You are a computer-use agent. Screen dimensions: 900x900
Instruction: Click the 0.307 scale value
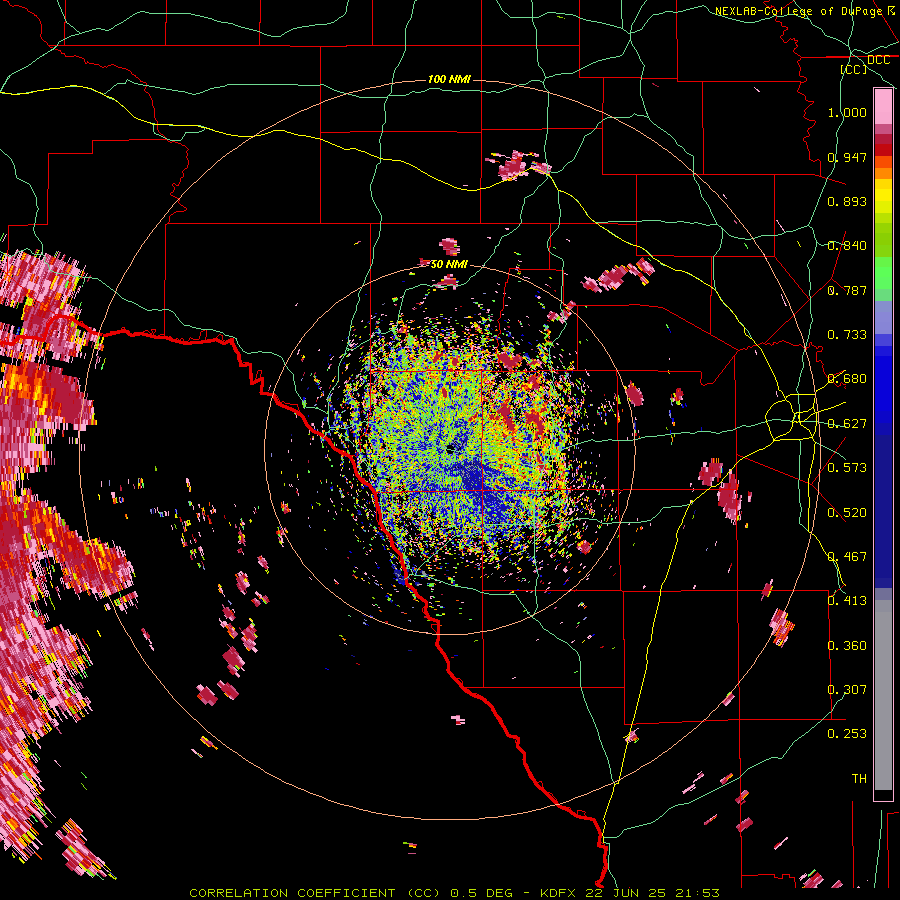[847, 690]
